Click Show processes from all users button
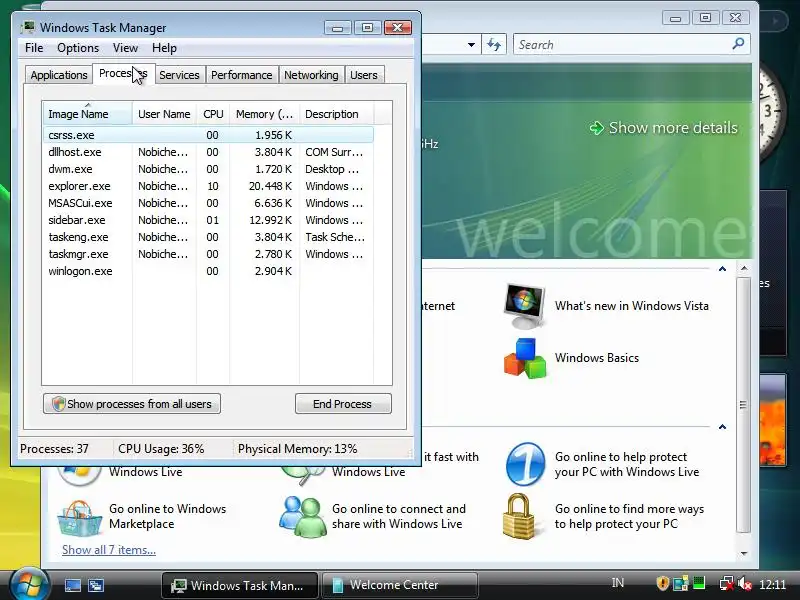Viewport: 800px width, 600px height. point(132,404)
